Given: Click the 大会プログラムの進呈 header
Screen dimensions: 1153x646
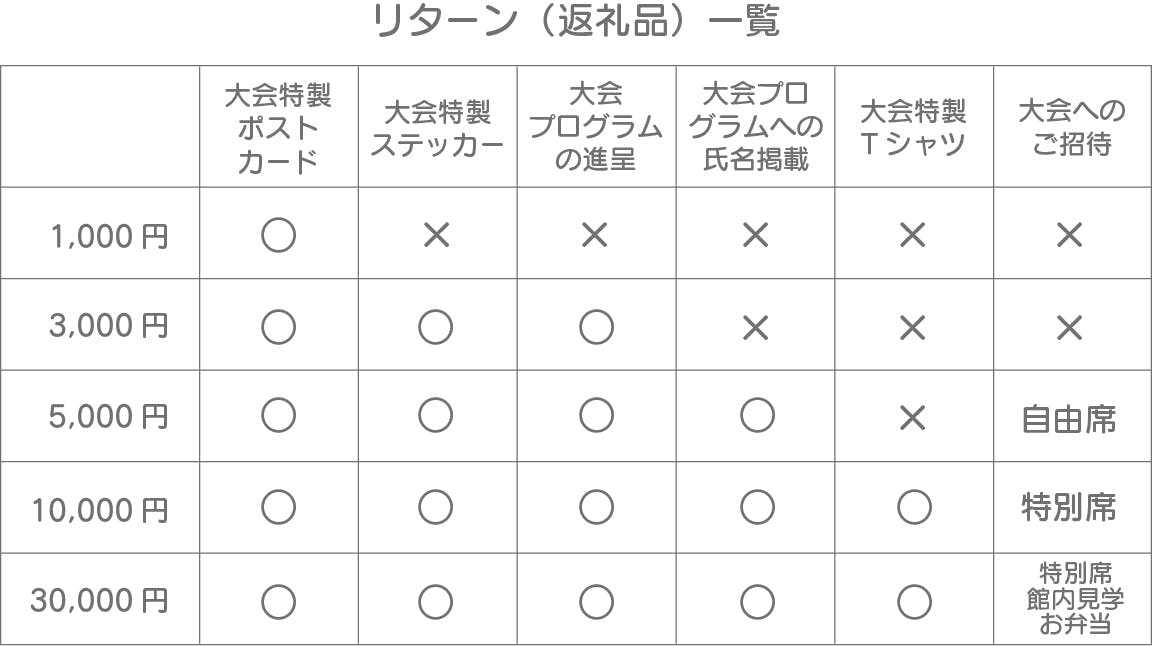Looking at the screenshot, I should tap(596, 127).
